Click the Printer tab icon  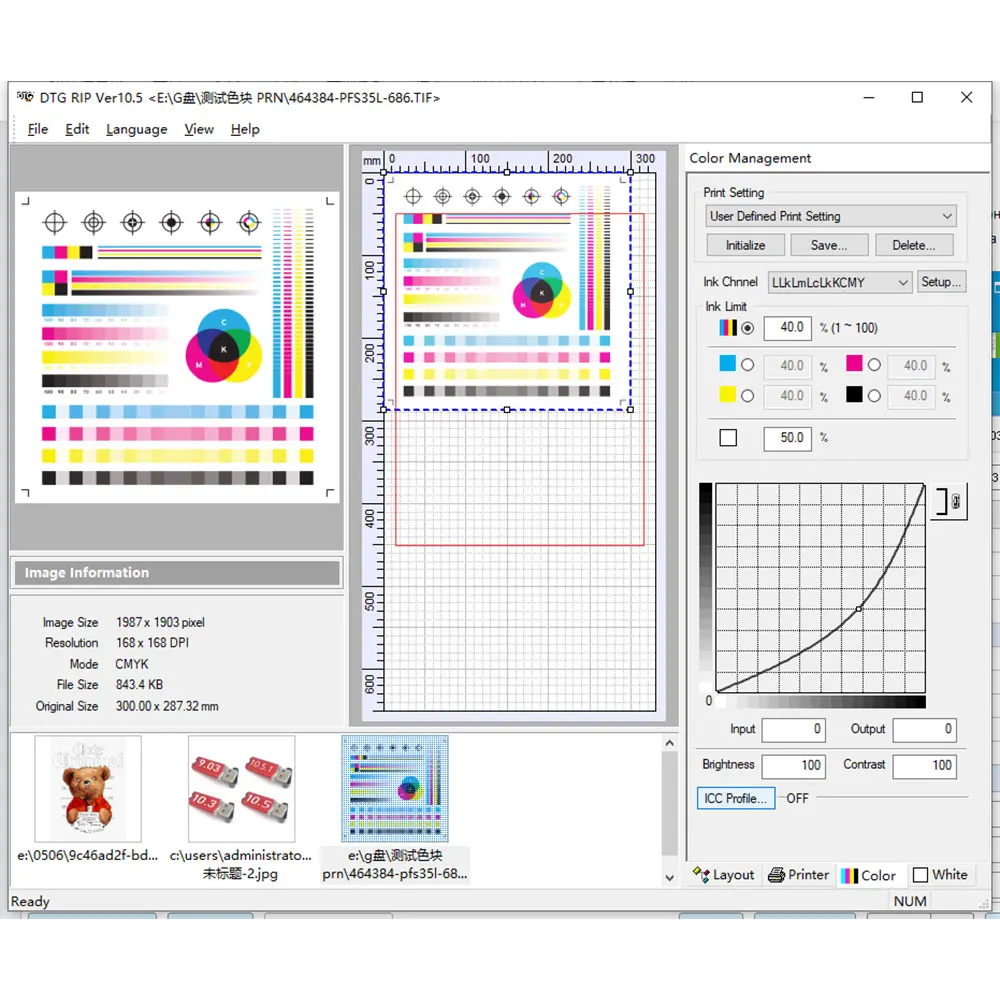point(776,875)
